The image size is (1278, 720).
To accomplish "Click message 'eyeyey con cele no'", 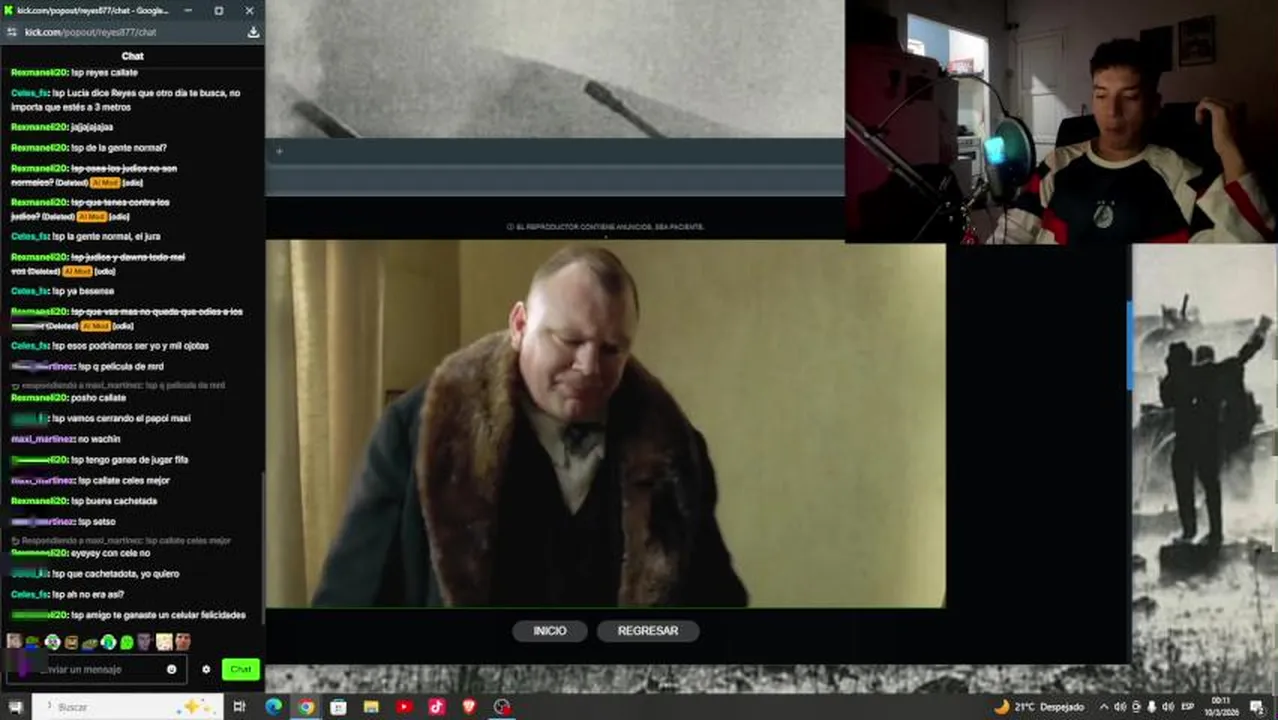I will (111, 553).
